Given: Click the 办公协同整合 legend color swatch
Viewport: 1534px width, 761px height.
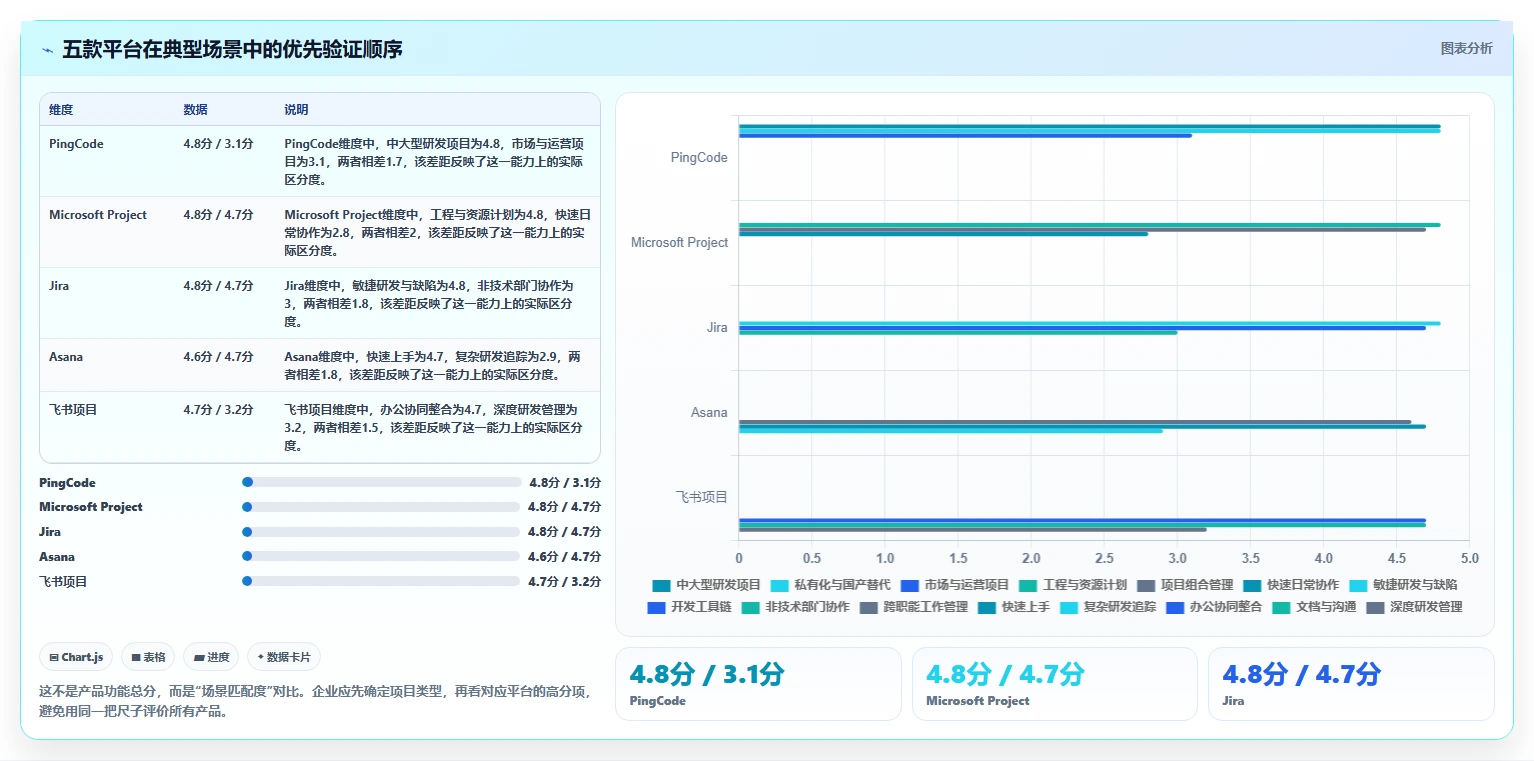Looking at the screenshot, I should pyautogui.click(x=1174, y=607).
